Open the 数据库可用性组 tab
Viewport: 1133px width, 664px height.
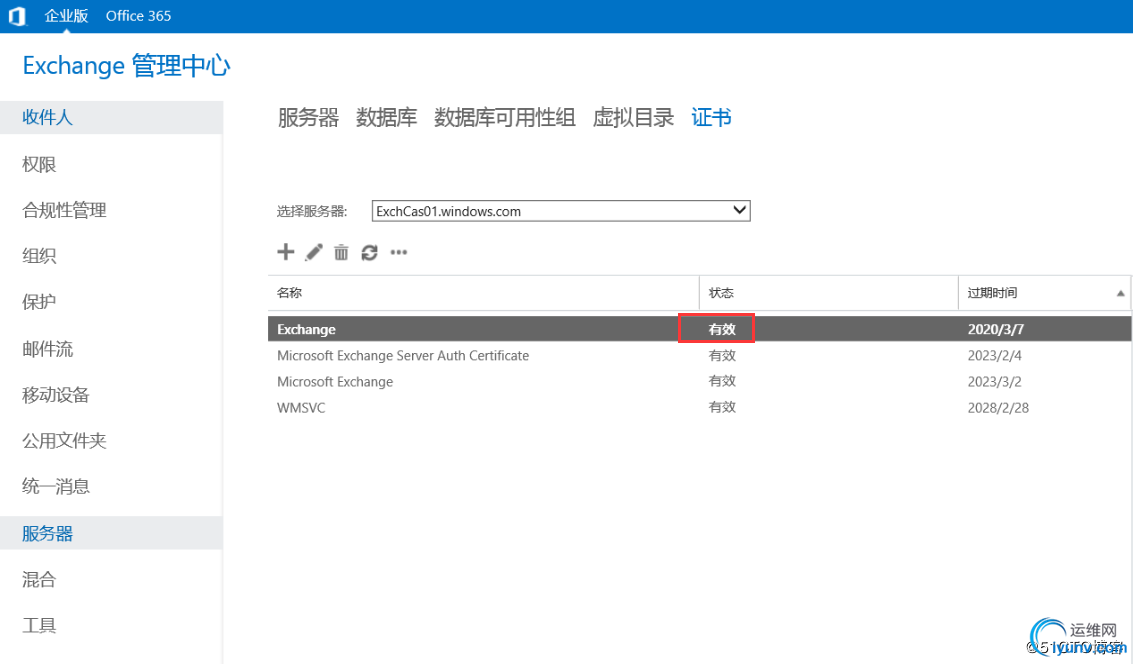click(x=504, y=117)
